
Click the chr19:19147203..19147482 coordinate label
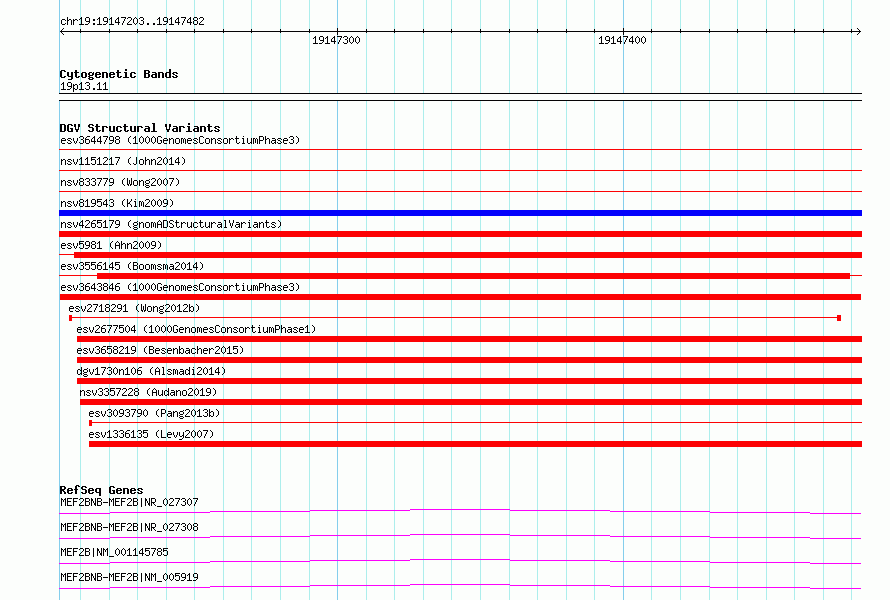coord(132,22)
